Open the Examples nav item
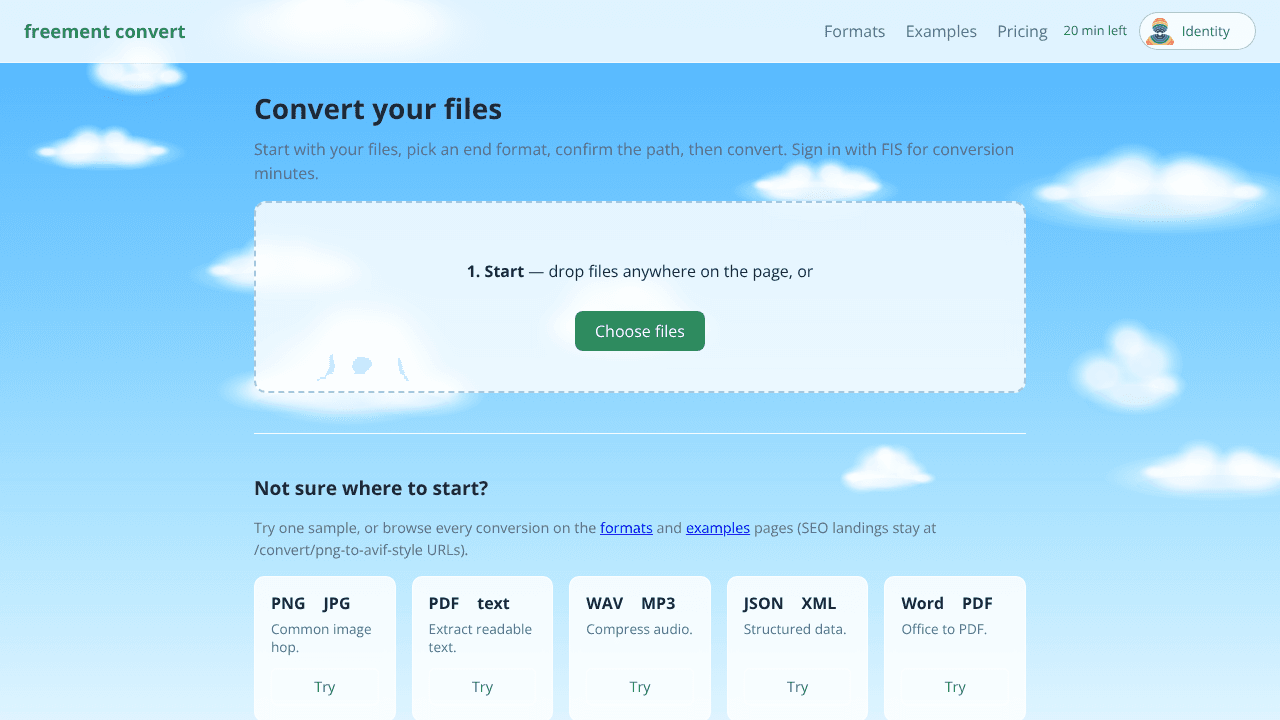 click(941, 31)
